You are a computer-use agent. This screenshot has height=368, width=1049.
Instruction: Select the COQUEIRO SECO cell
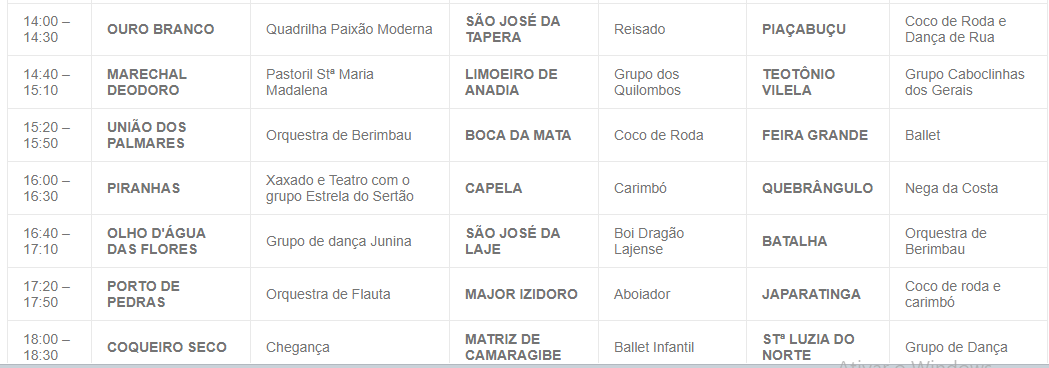pyautogui.click(x=167, y=347)
